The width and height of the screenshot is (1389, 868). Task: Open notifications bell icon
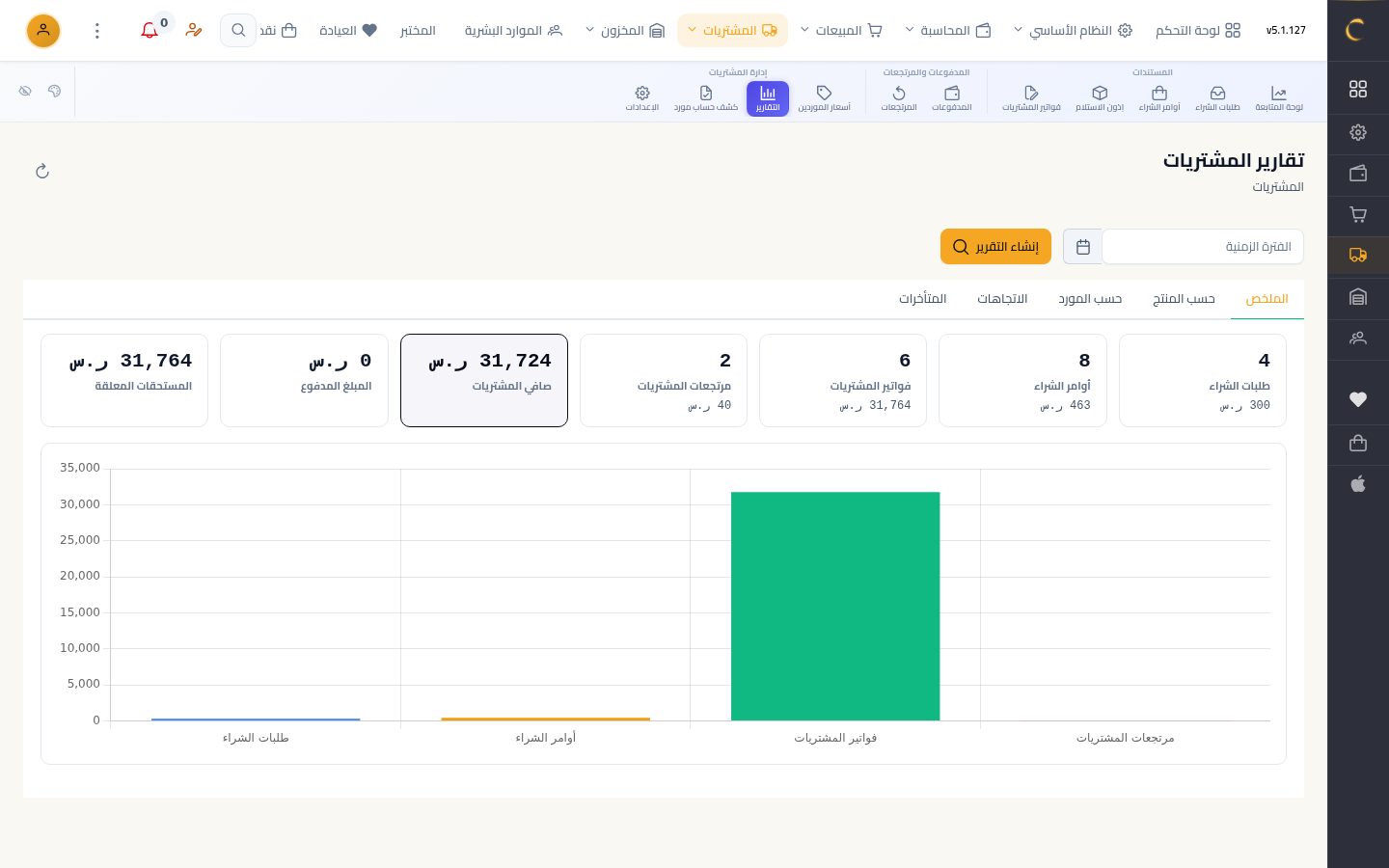point(150,30)
